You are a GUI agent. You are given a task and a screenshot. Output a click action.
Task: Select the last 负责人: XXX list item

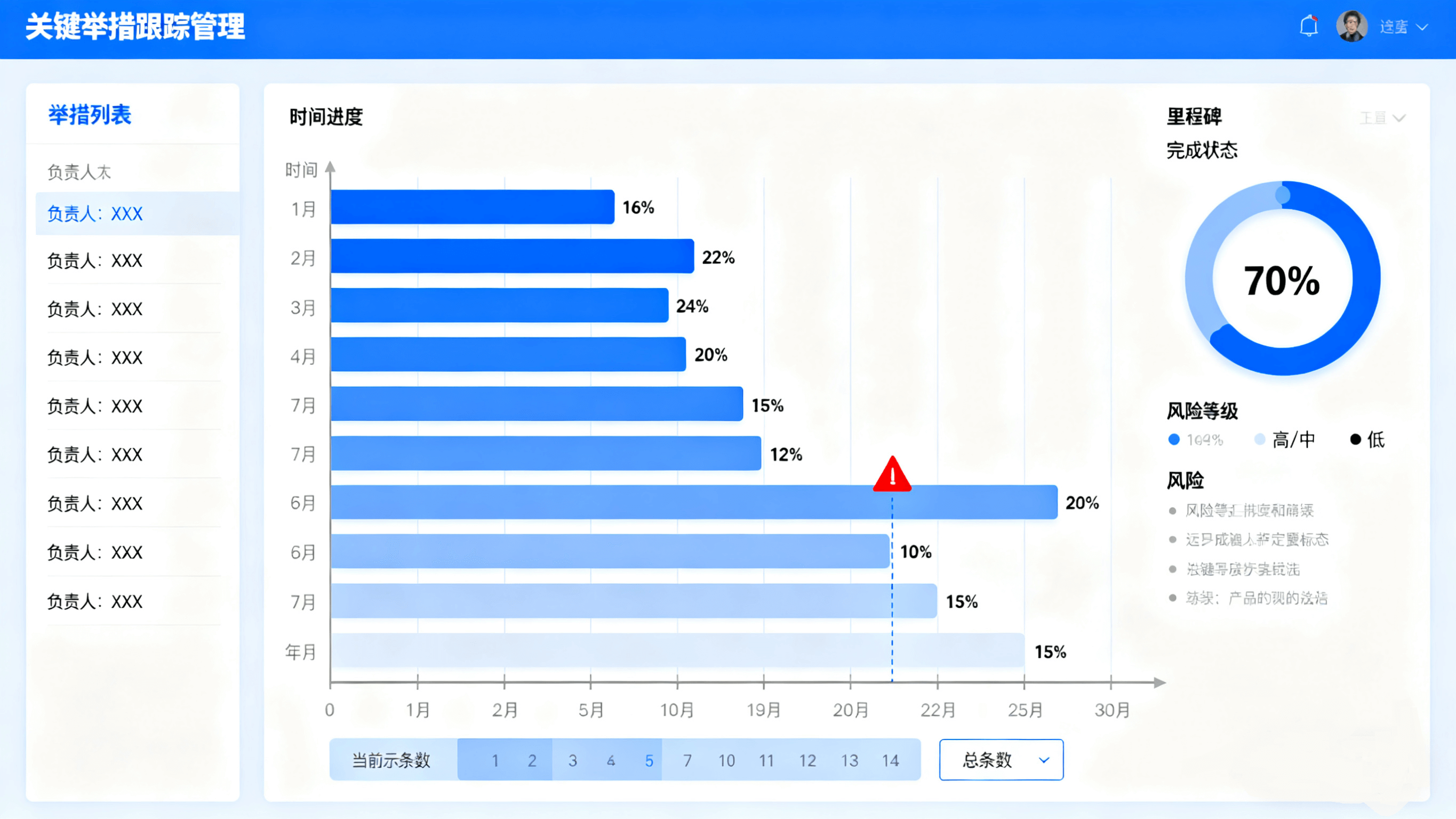[x=94, y=601]
